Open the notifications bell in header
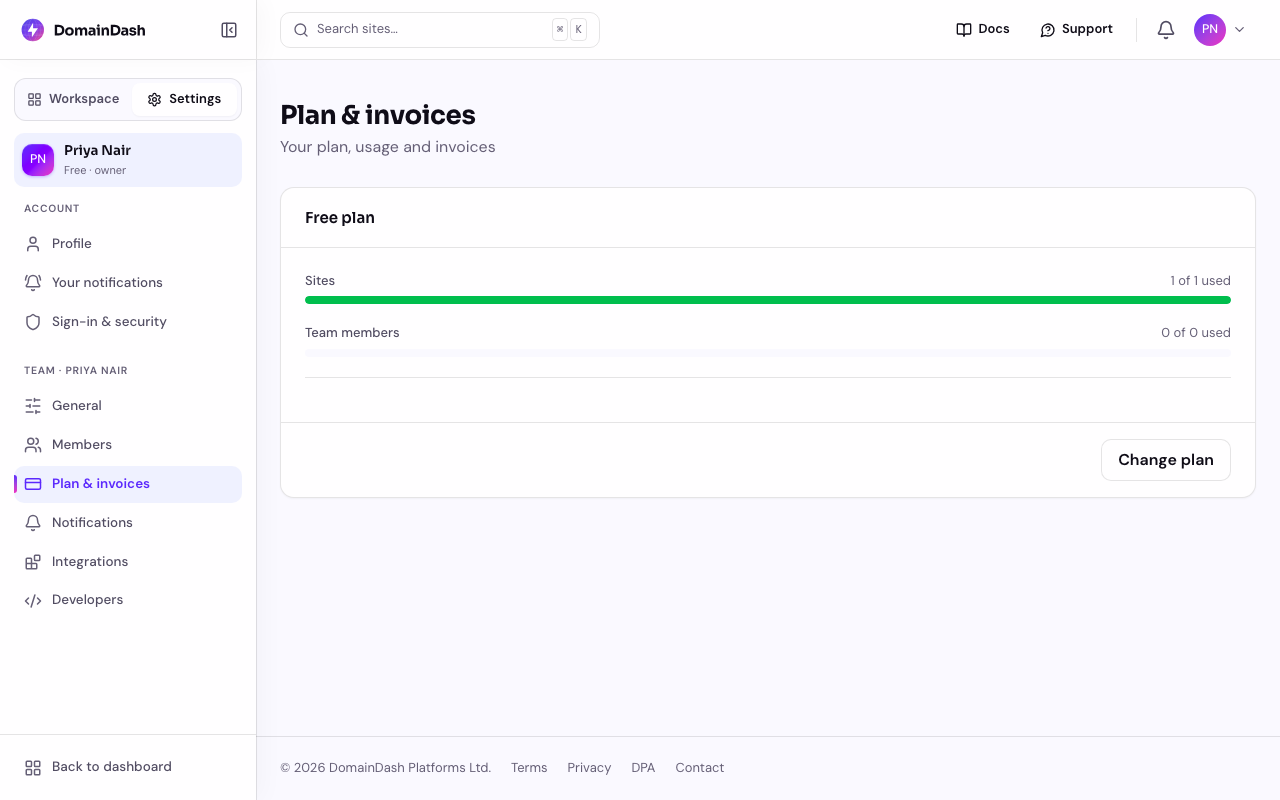 pos(1166,30)
